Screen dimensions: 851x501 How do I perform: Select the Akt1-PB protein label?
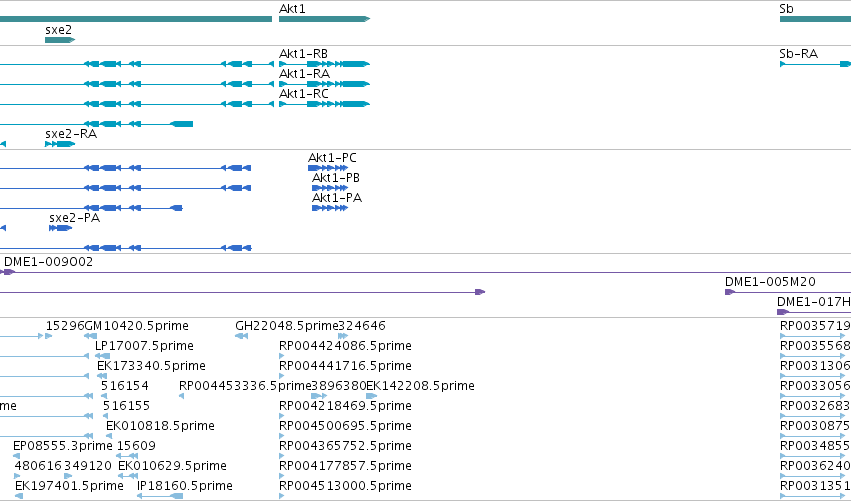pos(336,177)
